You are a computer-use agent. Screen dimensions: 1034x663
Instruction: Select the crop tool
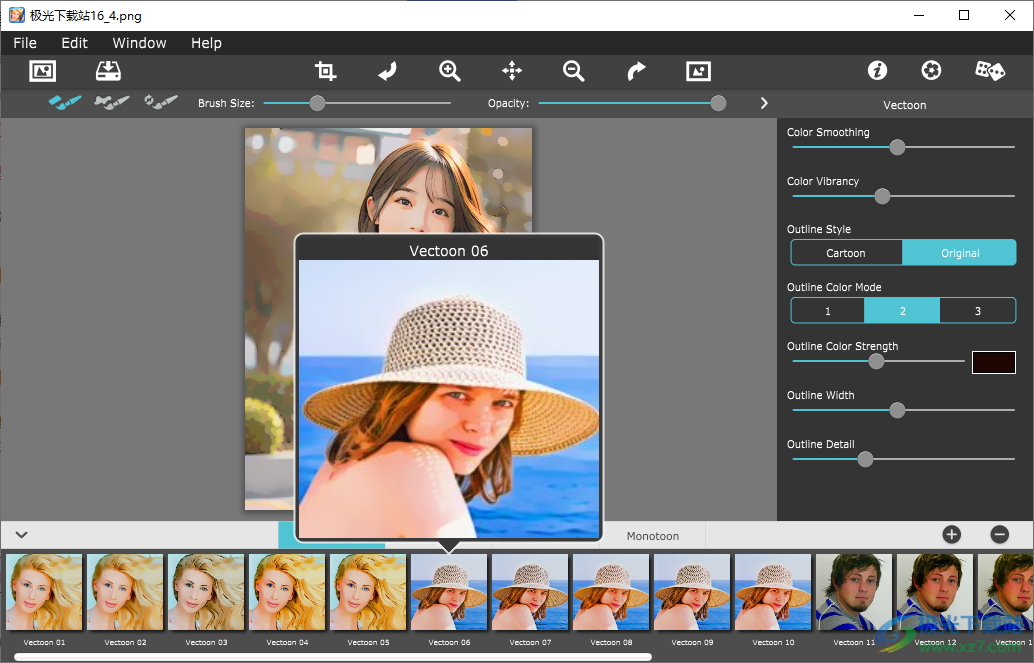[325, 71]
